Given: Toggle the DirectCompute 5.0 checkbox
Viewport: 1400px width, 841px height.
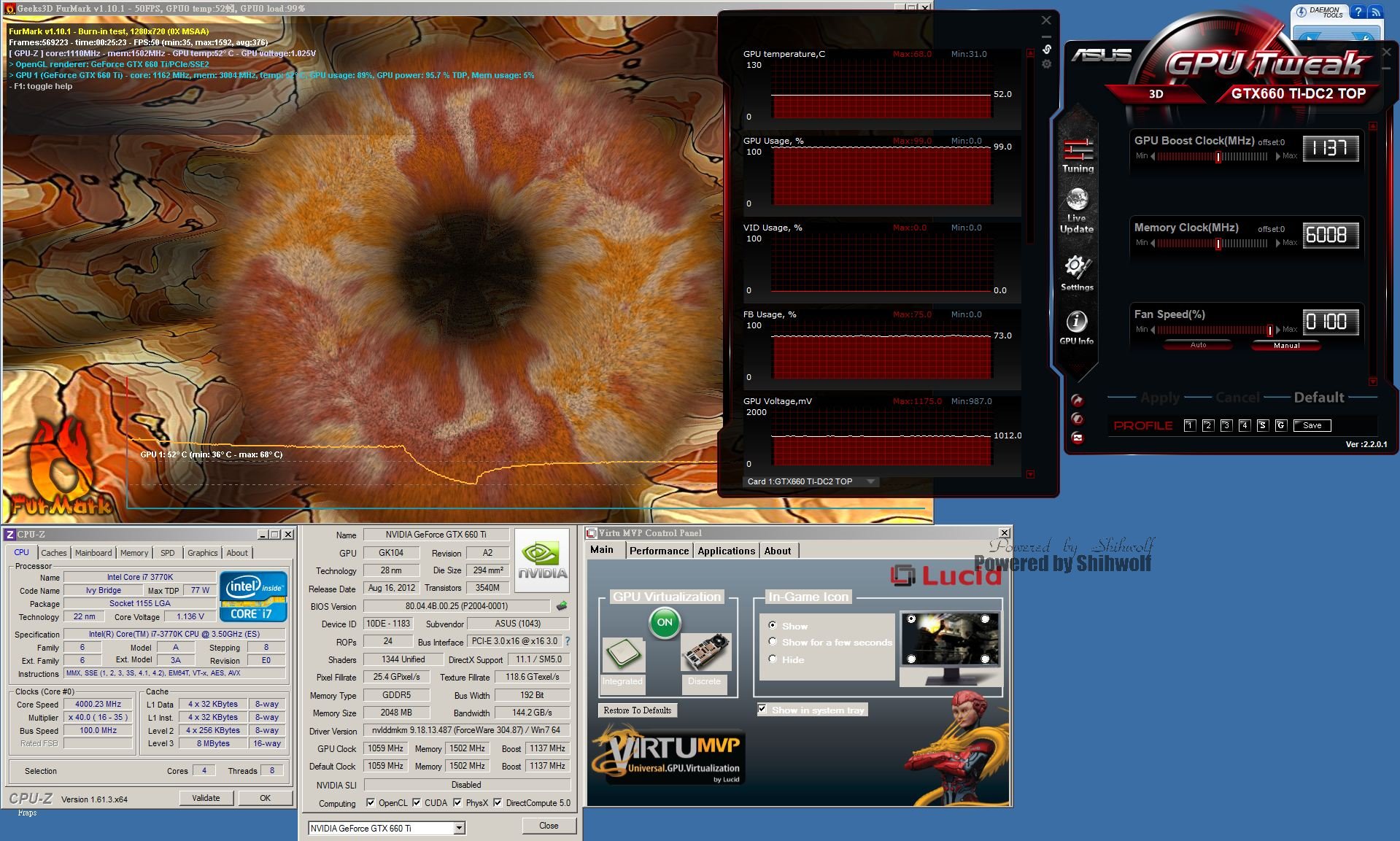Looking at the screenshot, I should (498, 803).
